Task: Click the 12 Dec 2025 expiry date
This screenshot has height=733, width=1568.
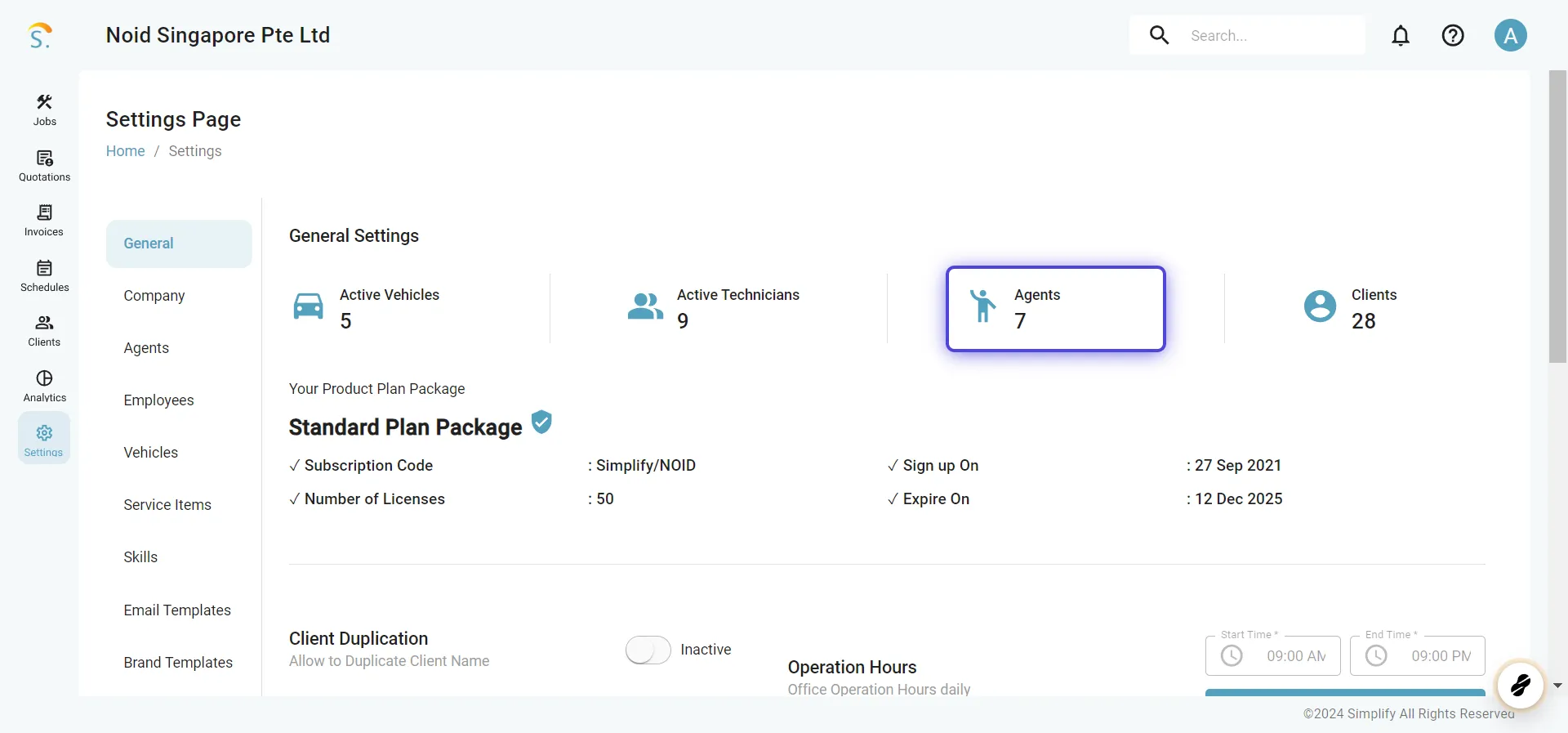Action: point(1239,499)
